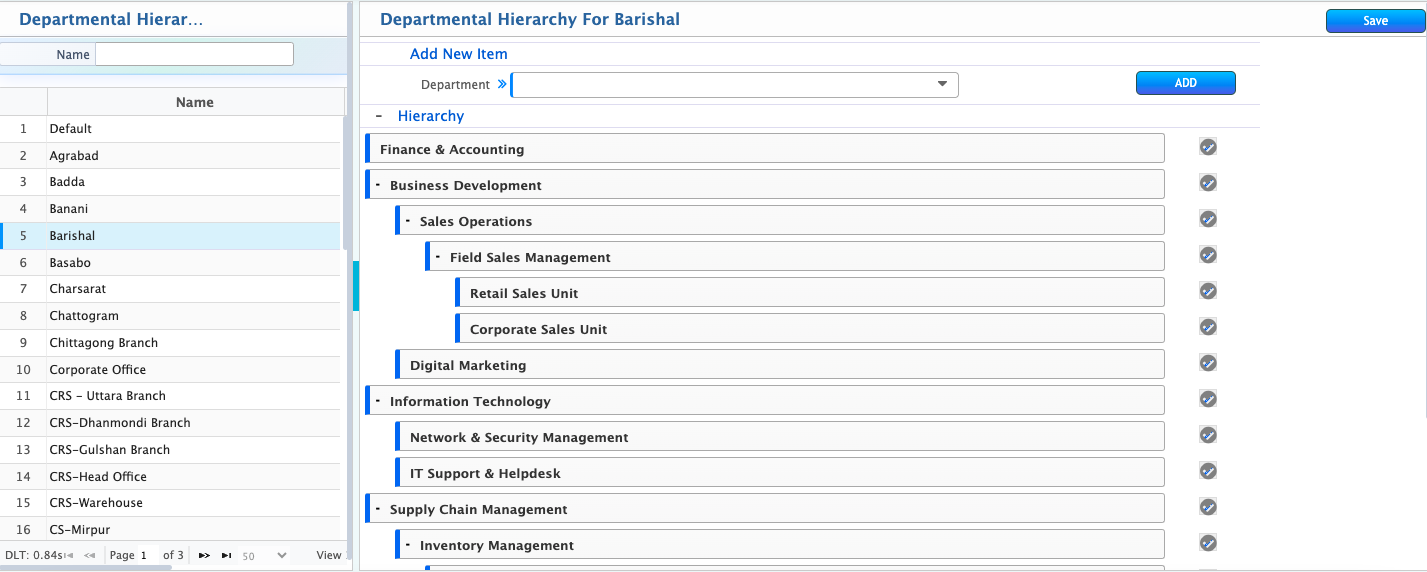Select the CRS-Gulshan Branch row
1427x572 pixels.
pyautogui.click(x=170, y=450)
